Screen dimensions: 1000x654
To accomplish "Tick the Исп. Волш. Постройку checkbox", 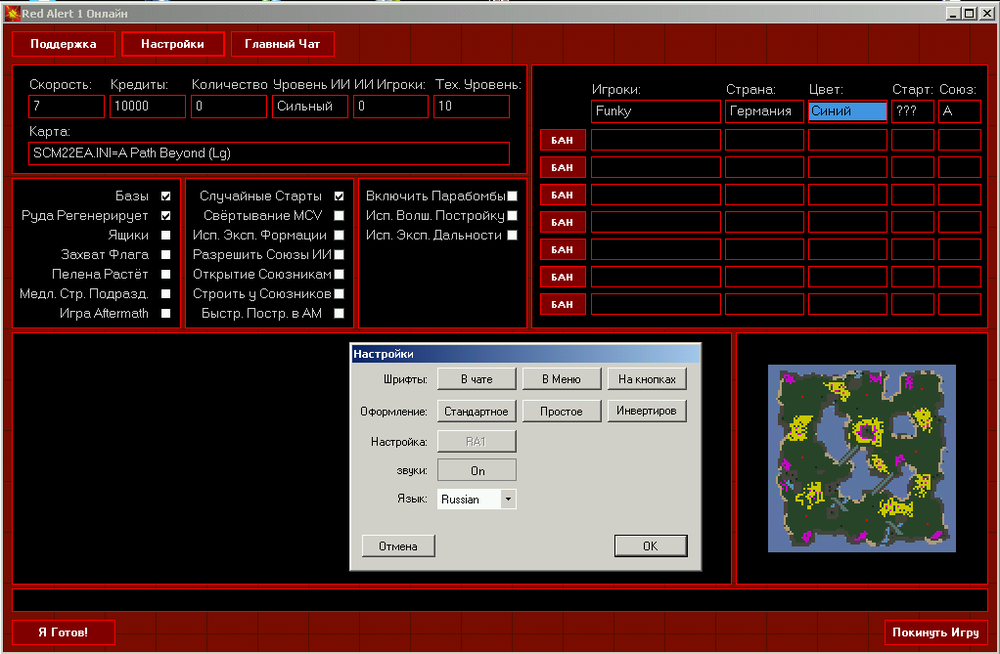I will tap(513, 216).
